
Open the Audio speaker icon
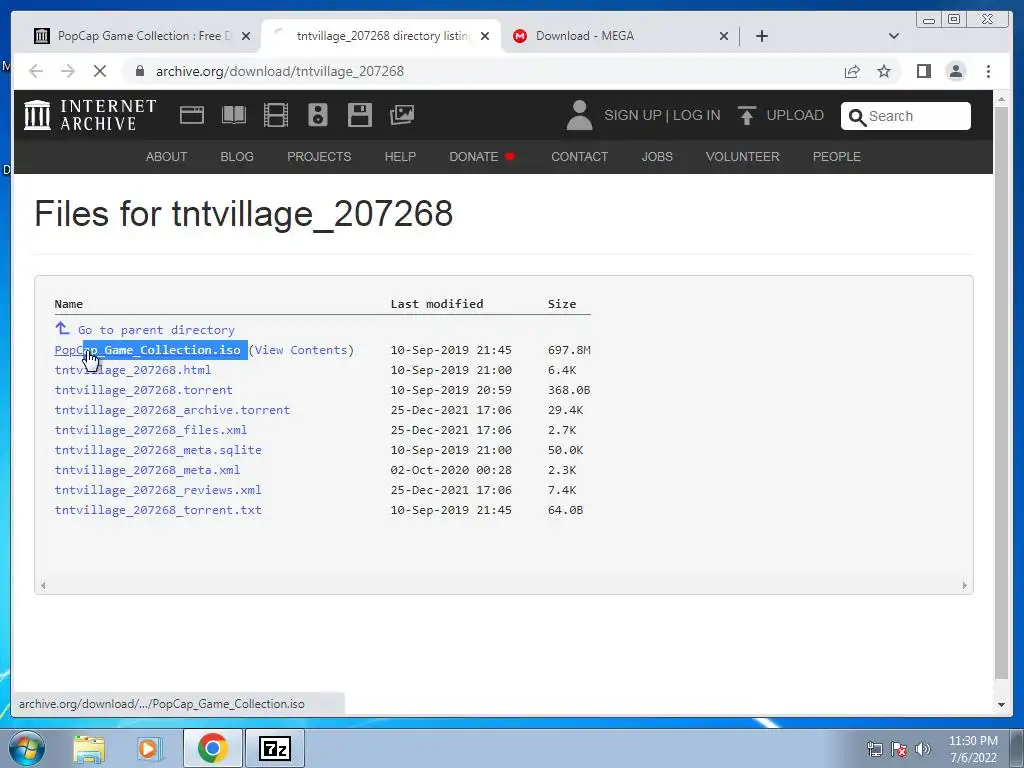317,115
